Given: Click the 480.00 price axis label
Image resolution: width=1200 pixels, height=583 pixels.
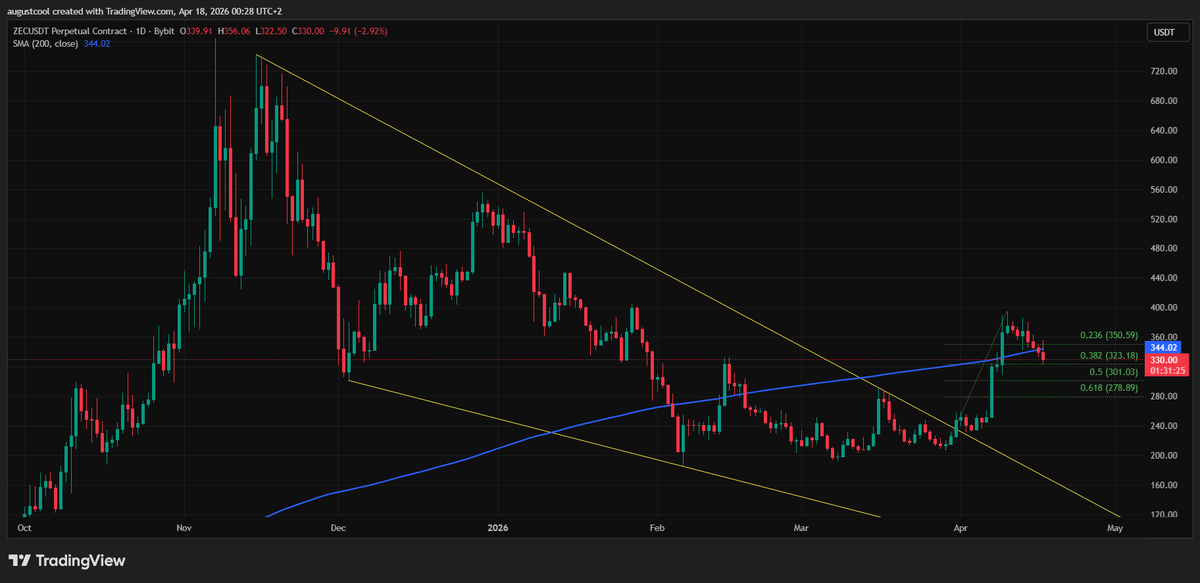Looking at the screenshot, I should point(1164,248).
